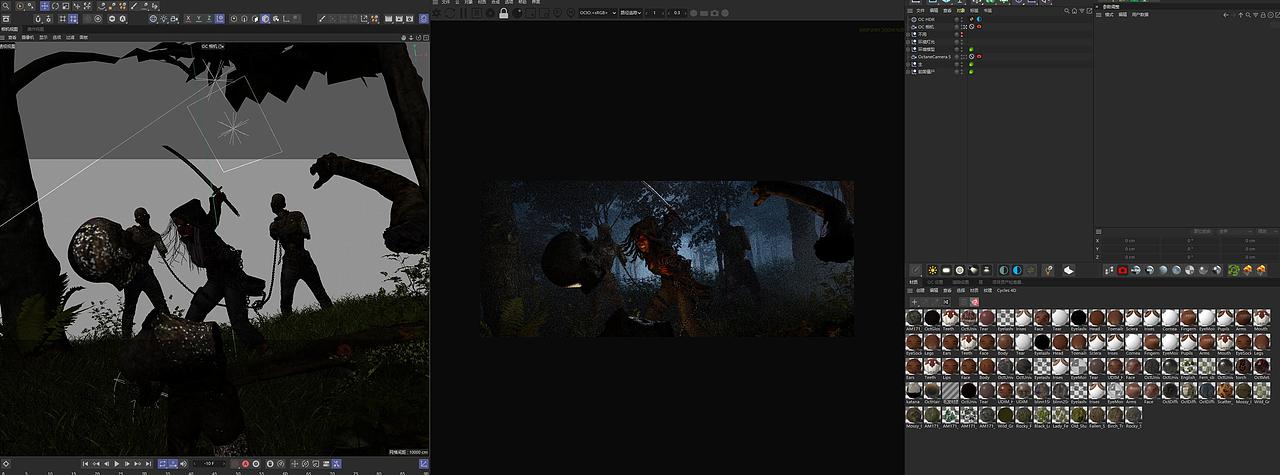The image size is (1280, 475).
Task: Expand the last object row in the Object Manager
Action: [x=908, y=71]
